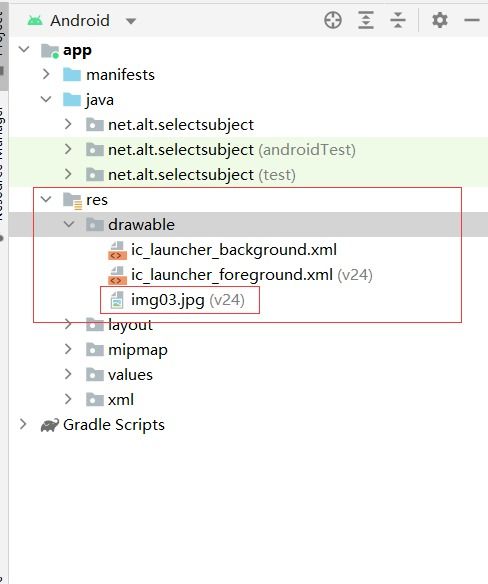488x584 pixels.
Task: Collapse the res folder arrow
Action: pyautogui.click(x=46, y=199)
